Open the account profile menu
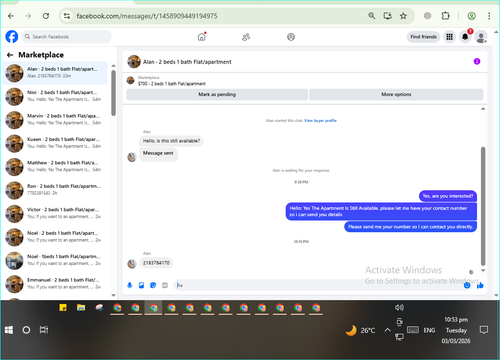The height and width of the screenshot is (360, 500). click(481, 37)
